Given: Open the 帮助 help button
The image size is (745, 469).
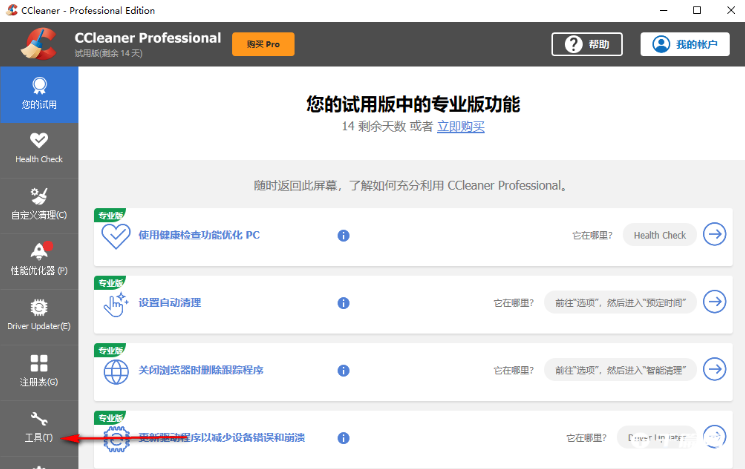Looking at the screenshot, I should 587,44.
